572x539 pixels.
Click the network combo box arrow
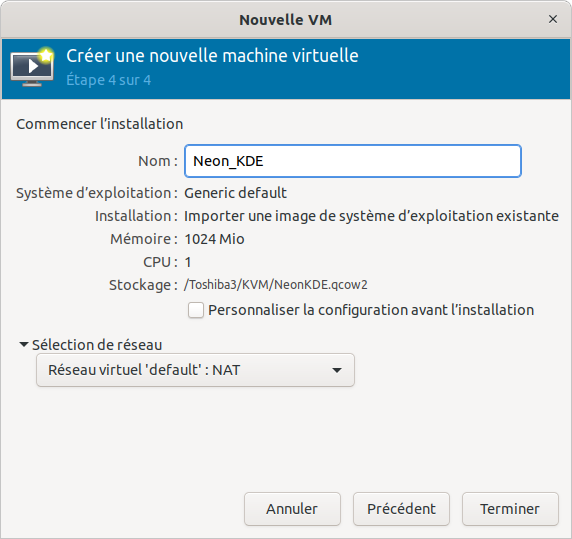click(337, 371)
